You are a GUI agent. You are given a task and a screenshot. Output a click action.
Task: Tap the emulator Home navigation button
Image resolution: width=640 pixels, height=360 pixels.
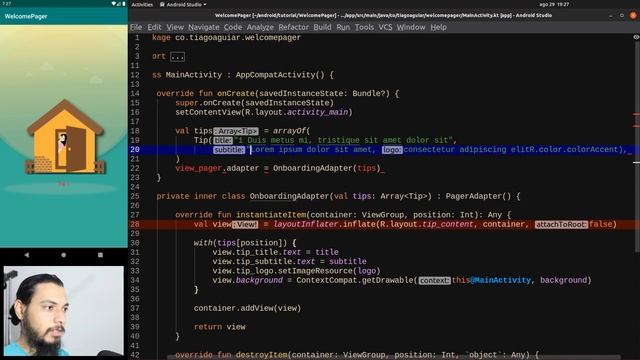tap(64, 255)
